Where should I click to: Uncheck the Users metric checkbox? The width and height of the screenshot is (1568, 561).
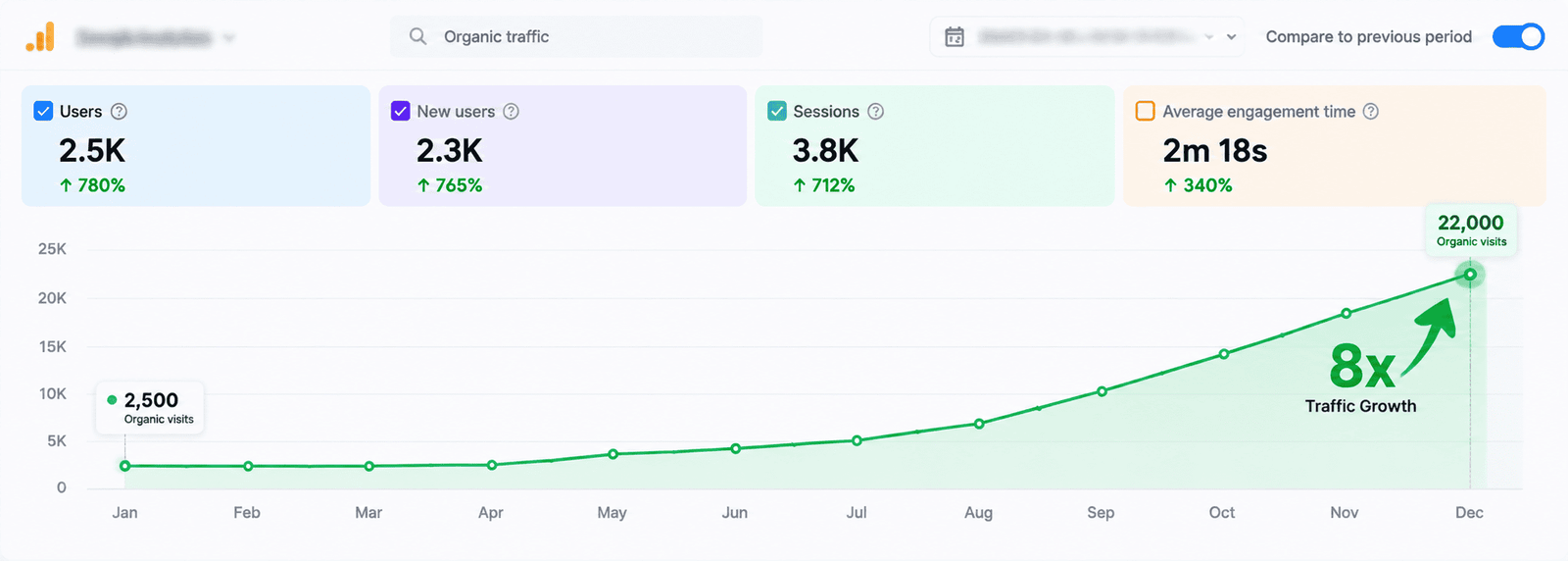click(43, 111)
